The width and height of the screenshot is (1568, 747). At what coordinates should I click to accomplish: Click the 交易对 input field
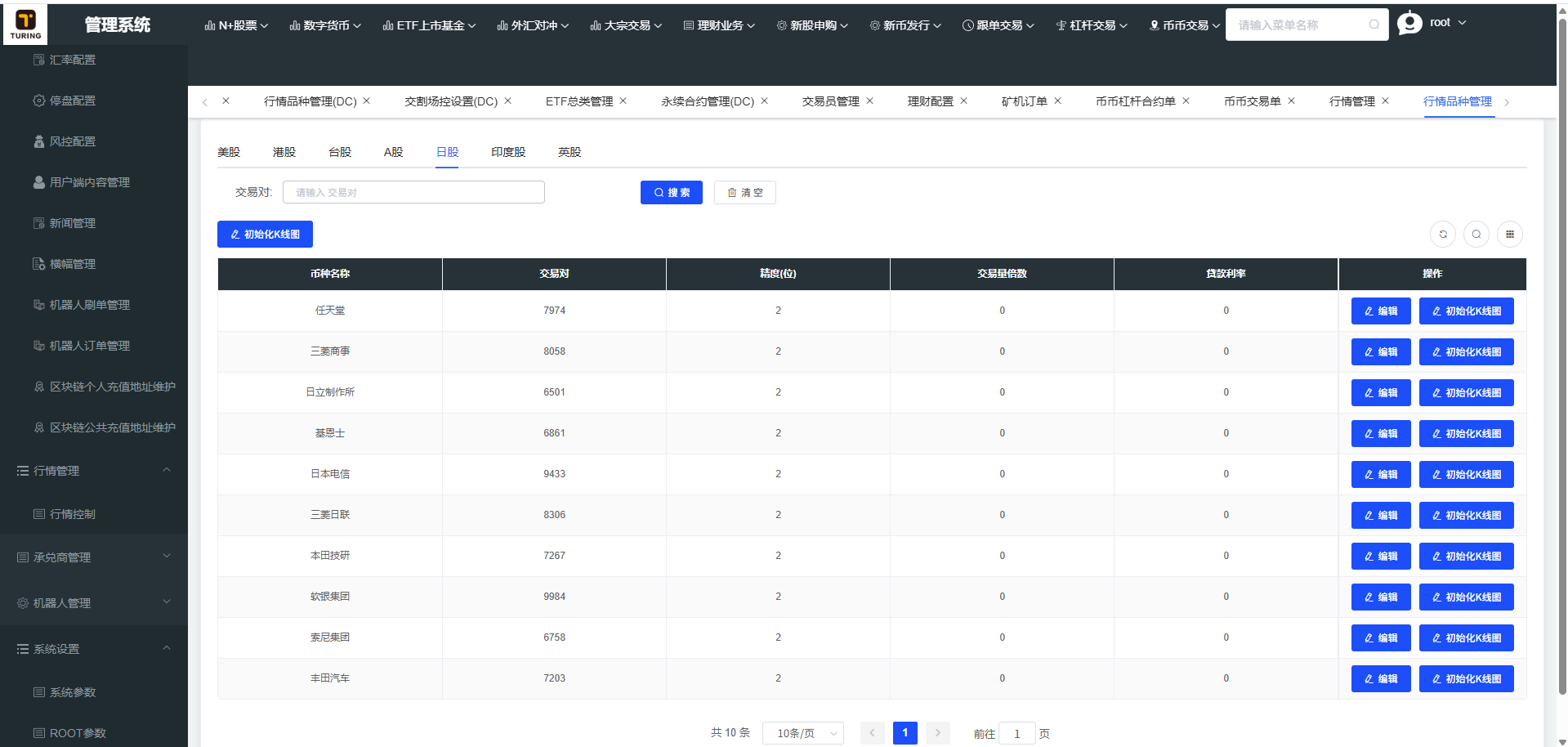[x=413, y=193]
